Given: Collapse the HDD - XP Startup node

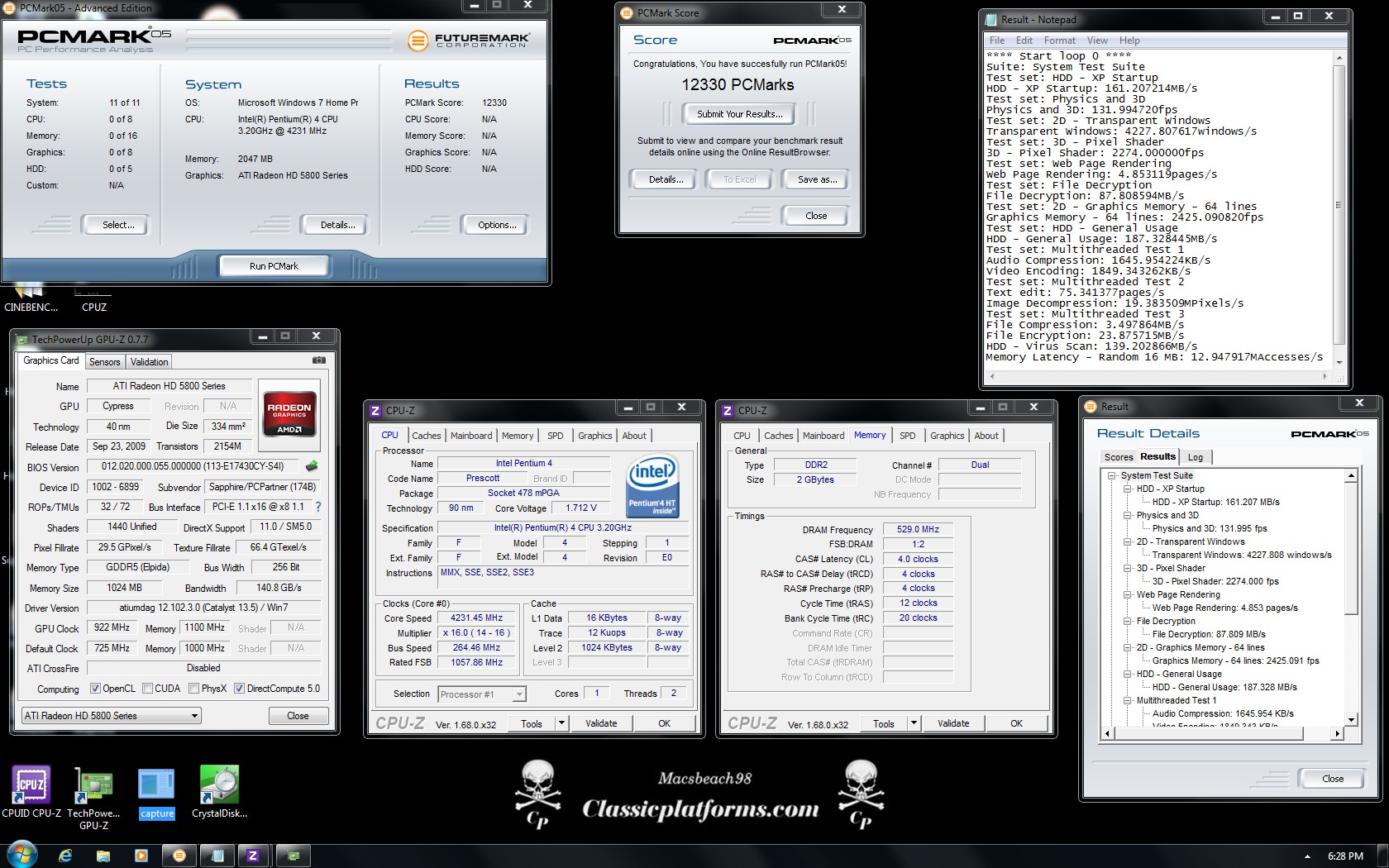Looking at the screenshot, I should [x=1128, y=489].
